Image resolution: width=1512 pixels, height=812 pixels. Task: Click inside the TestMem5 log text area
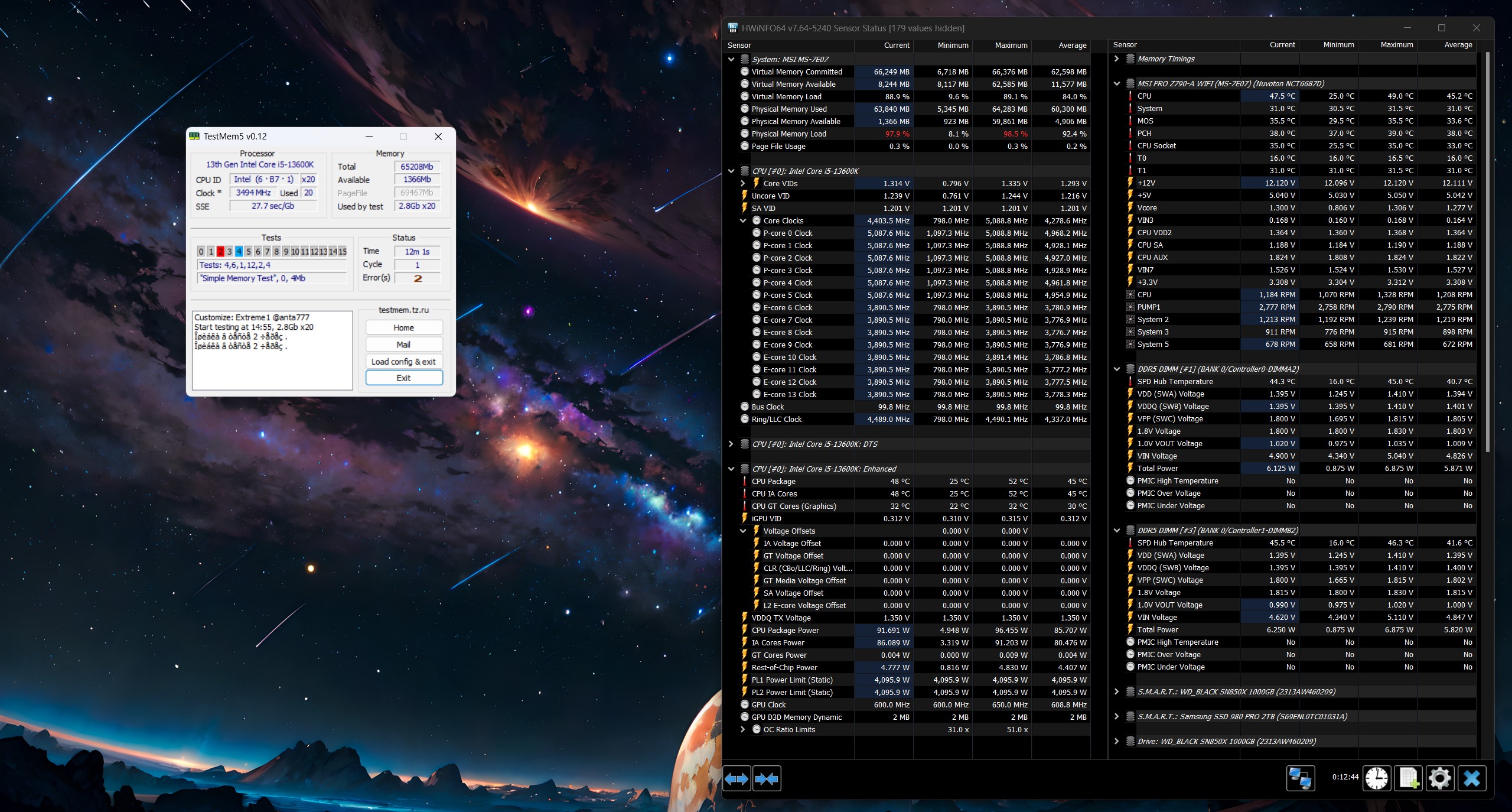(x=272, y=350)
